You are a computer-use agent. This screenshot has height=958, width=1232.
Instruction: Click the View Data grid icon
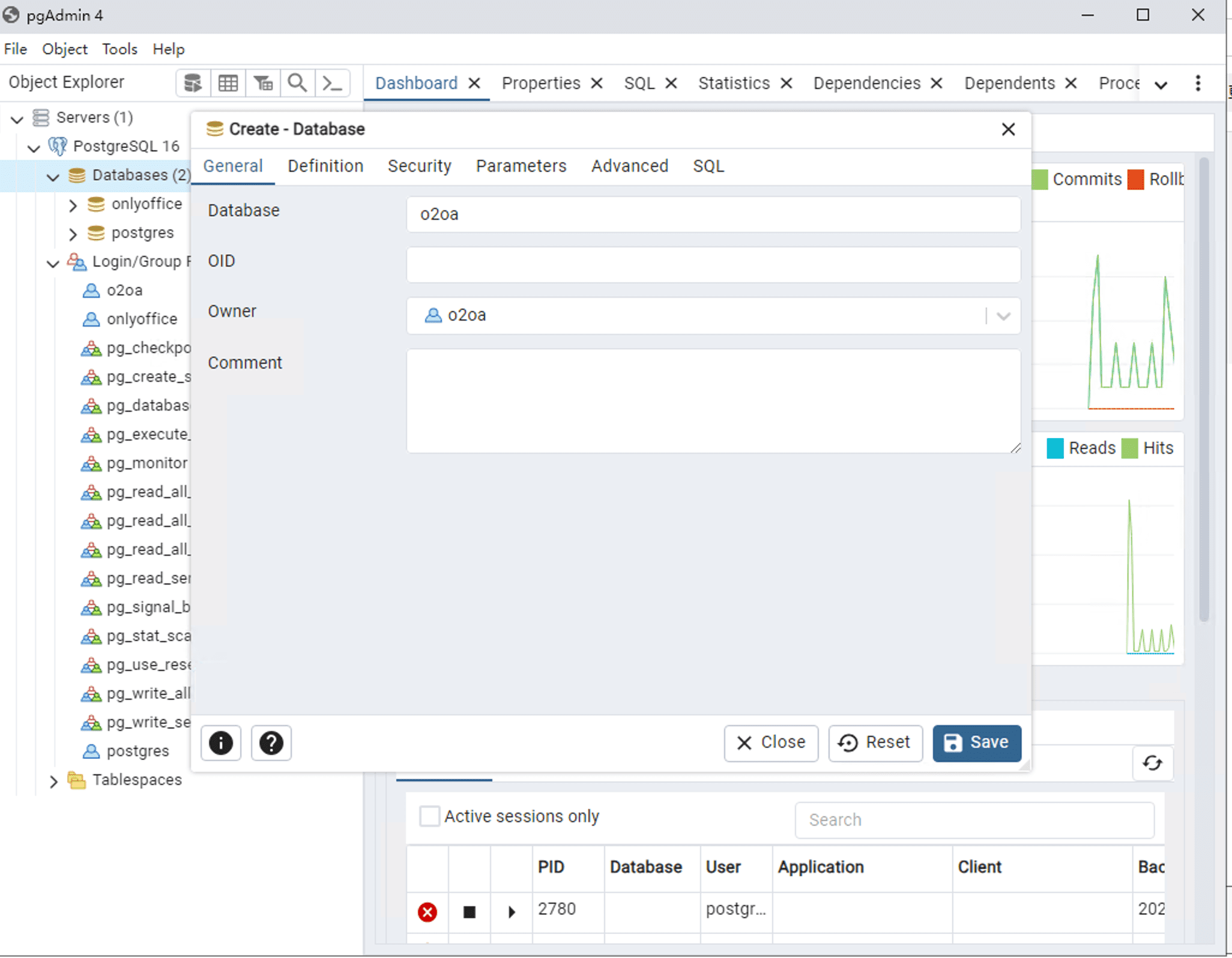(228, 83)
